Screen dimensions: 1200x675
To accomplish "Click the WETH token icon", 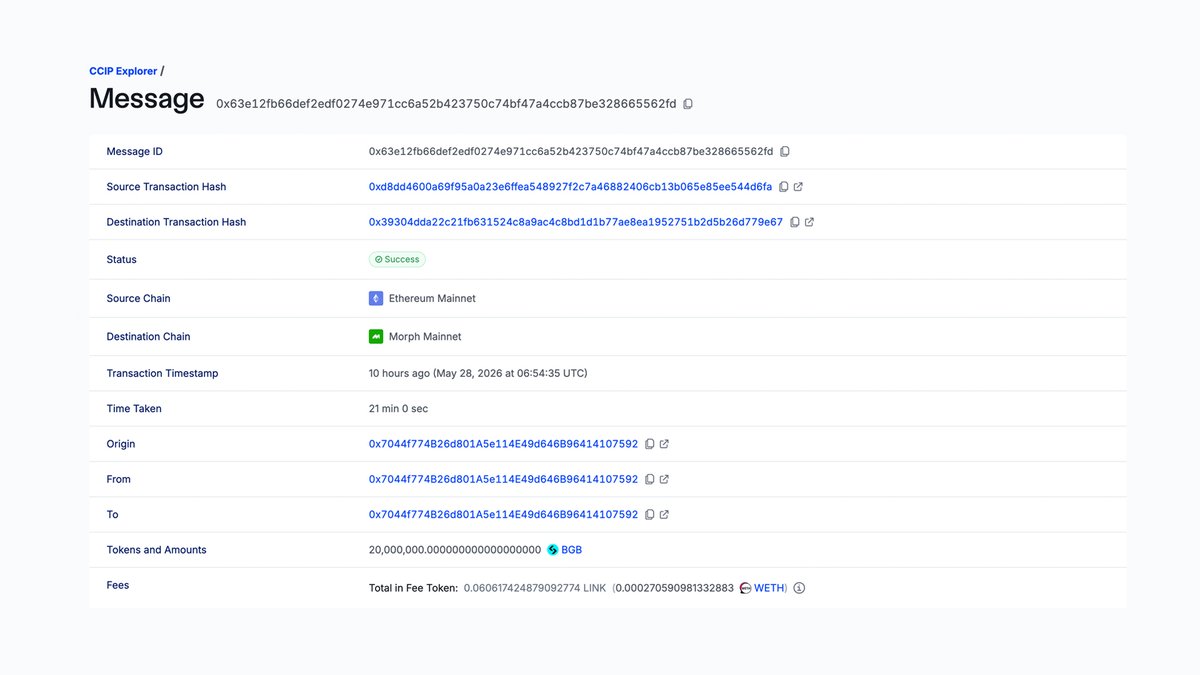I will (x=745, y=588).
